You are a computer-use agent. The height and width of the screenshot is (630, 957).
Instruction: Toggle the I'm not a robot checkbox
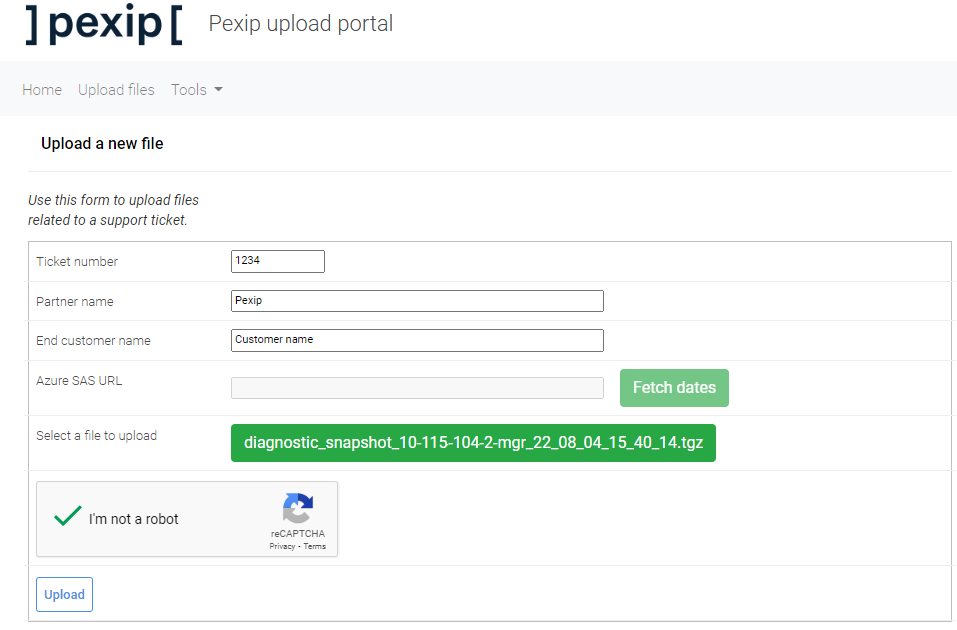pos(68,517)
